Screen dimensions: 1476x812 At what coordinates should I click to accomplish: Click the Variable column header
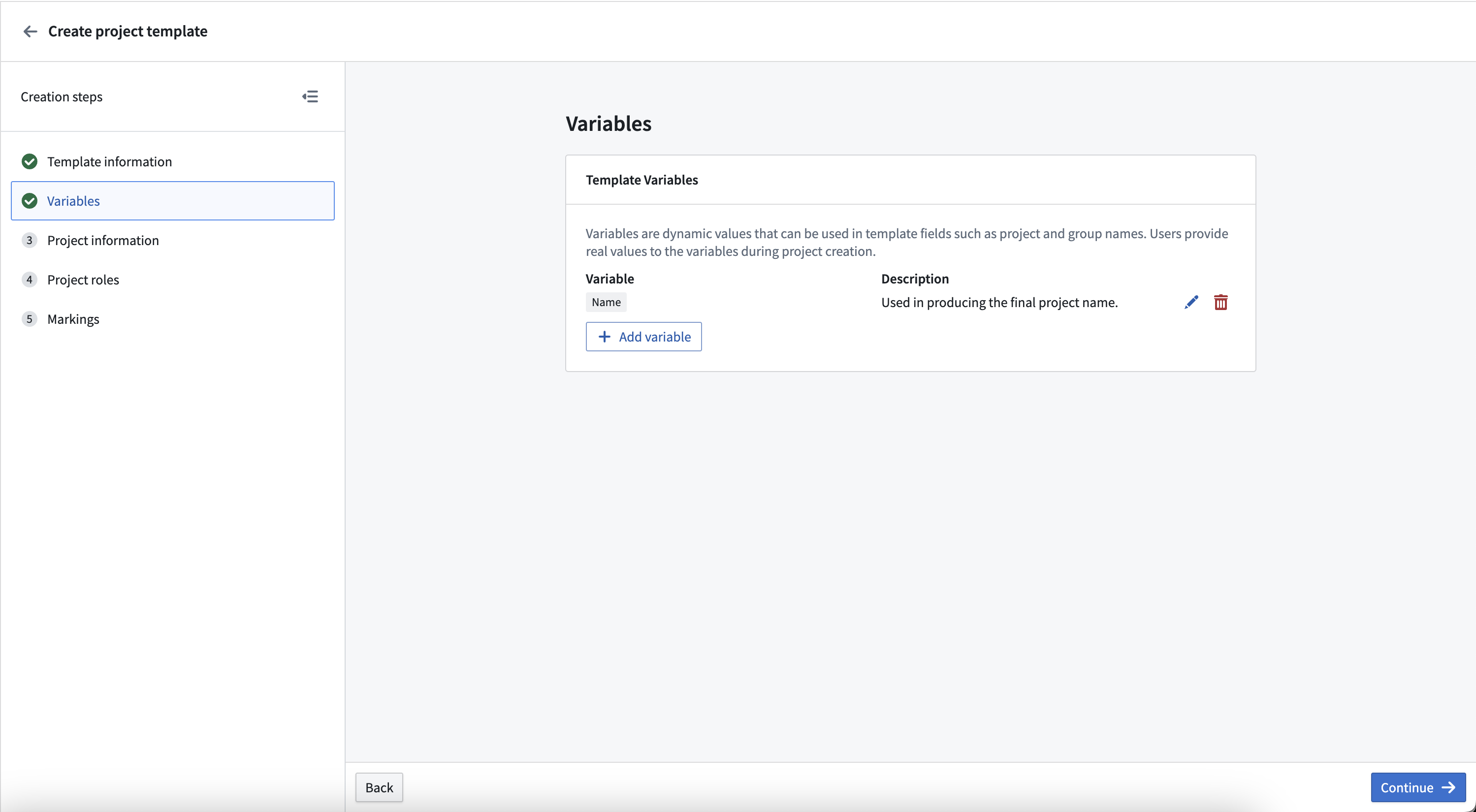tap(610, 279)
